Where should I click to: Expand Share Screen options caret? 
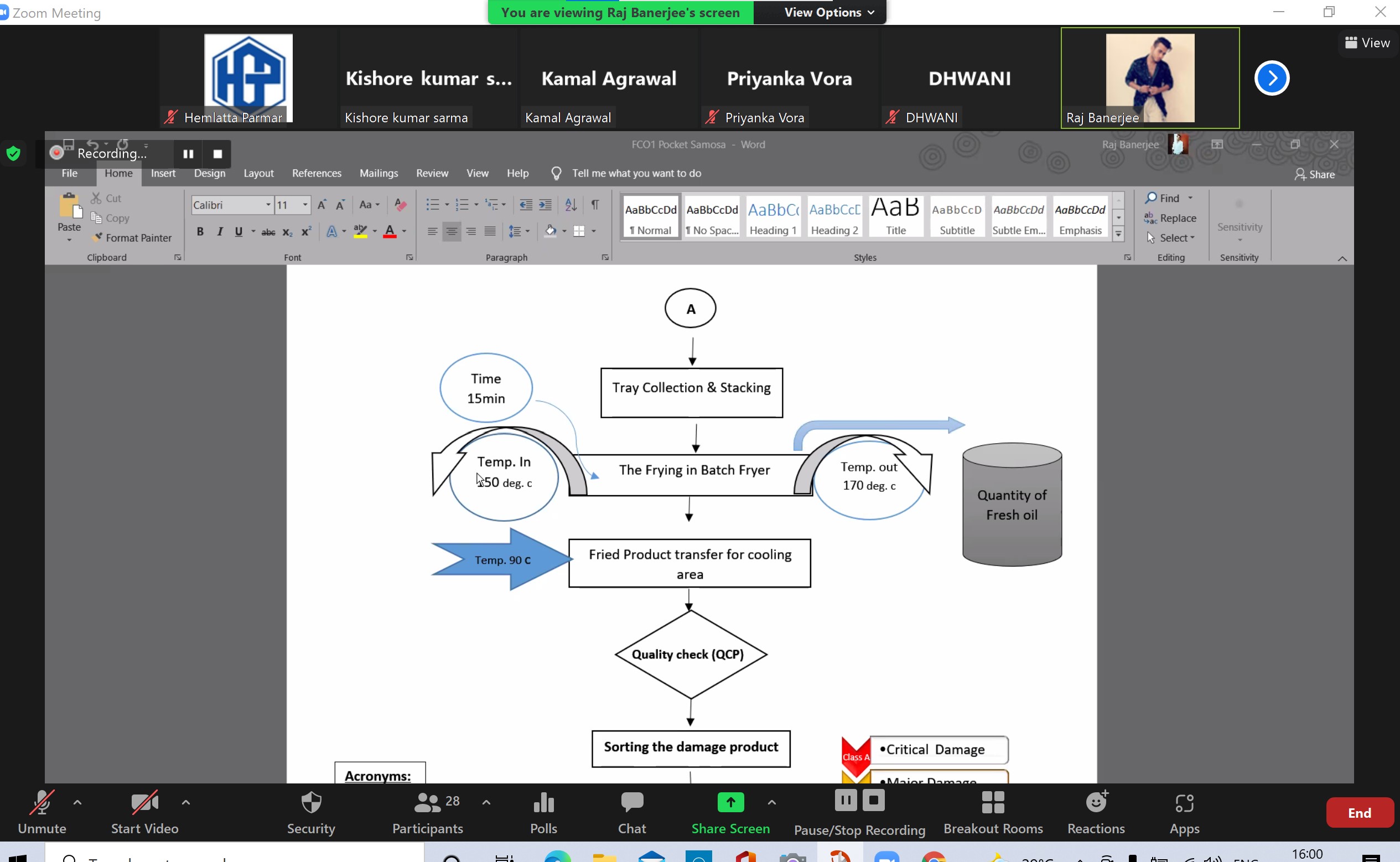tap(772, 802)
